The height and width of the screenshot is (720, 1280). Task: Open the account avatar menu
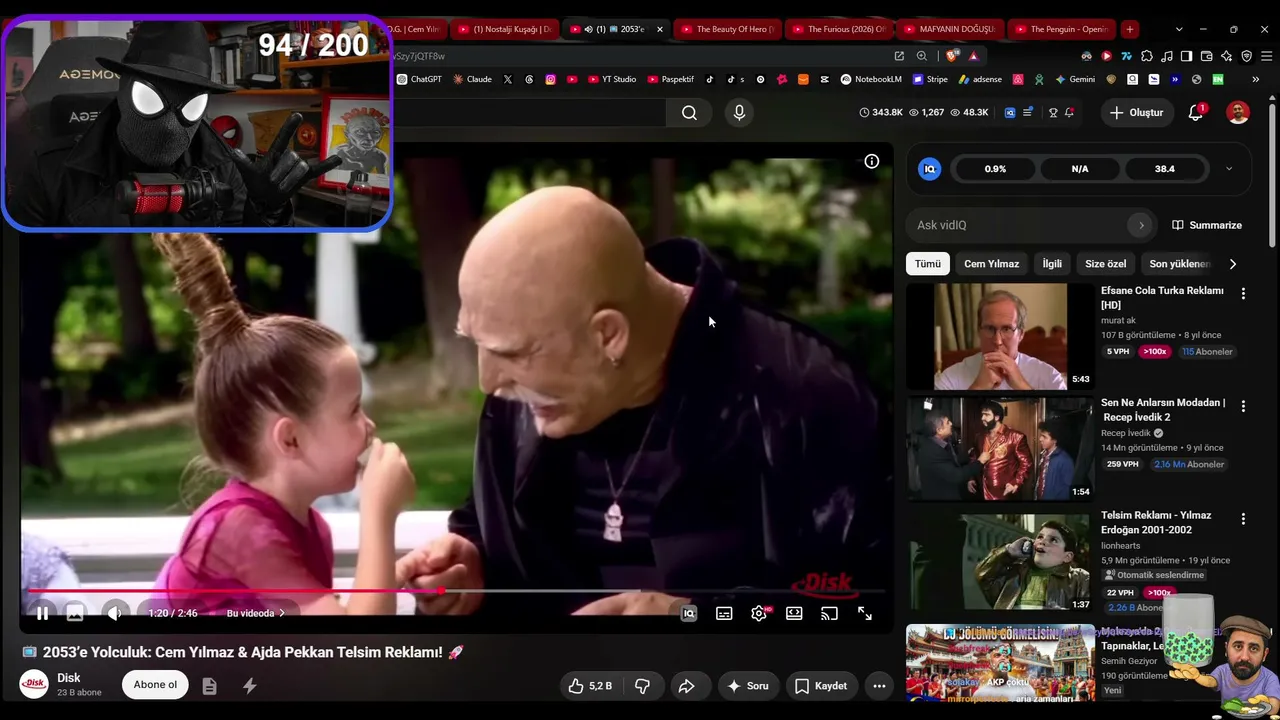[1238, 113]
